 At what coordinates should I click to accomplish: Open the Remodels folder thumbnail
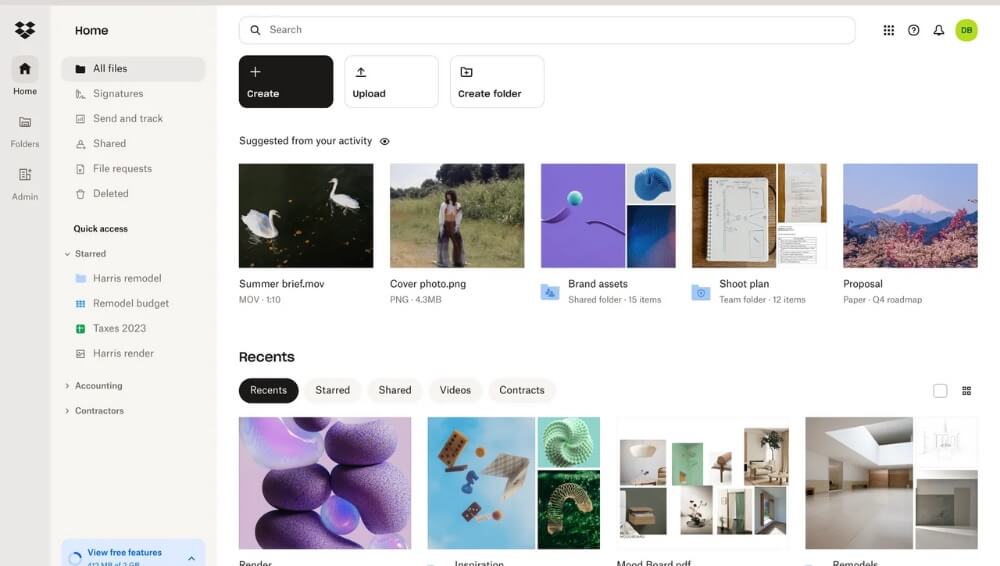pyautogui.click(x=892, y=483)
